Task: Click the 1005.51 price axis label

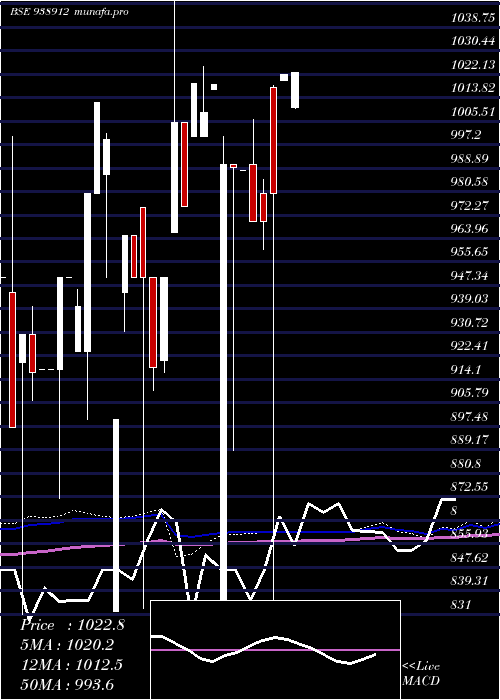Action: 473,112
